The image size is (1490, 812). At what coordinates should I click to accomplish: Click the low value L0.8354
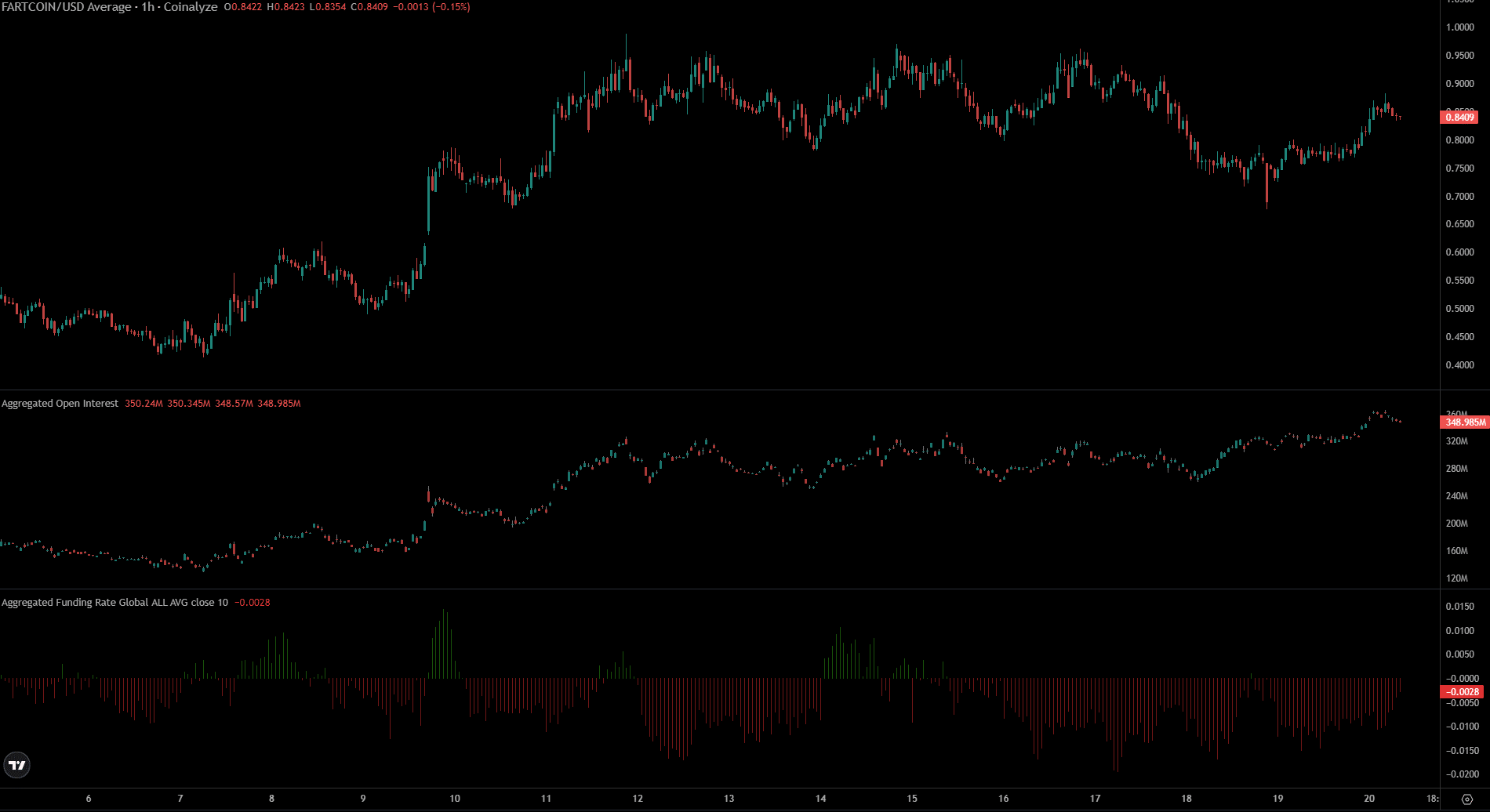328,7
